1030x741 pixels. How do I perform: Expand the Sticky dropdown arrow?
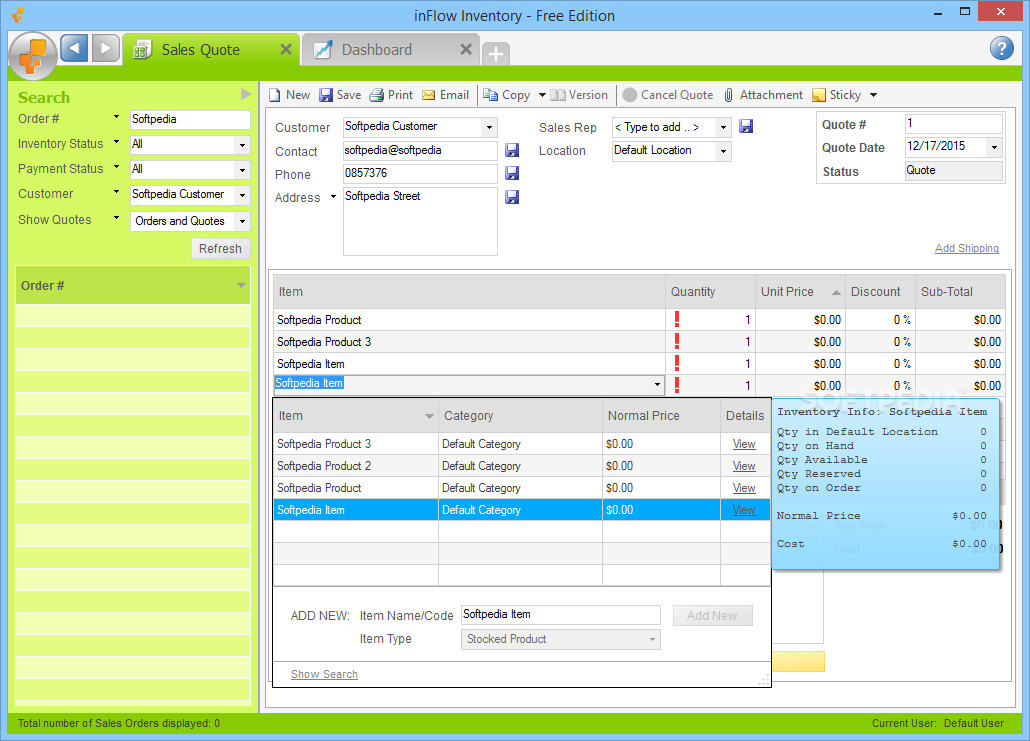click(874, 95)
